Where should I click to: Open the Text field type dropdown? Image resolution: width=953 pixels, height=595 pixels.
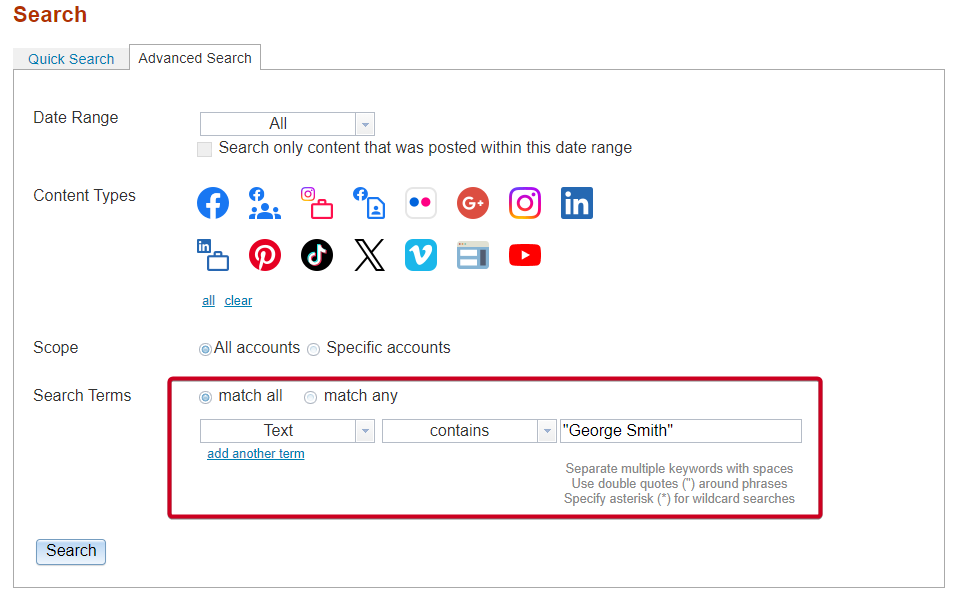287,431
